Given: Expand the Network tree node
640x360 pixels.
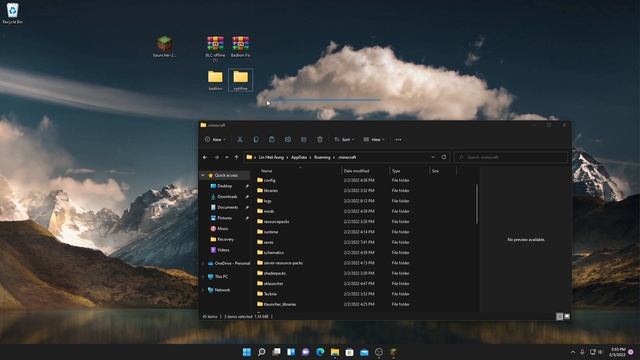Looking at the screenshot, I should click(203, 290).
